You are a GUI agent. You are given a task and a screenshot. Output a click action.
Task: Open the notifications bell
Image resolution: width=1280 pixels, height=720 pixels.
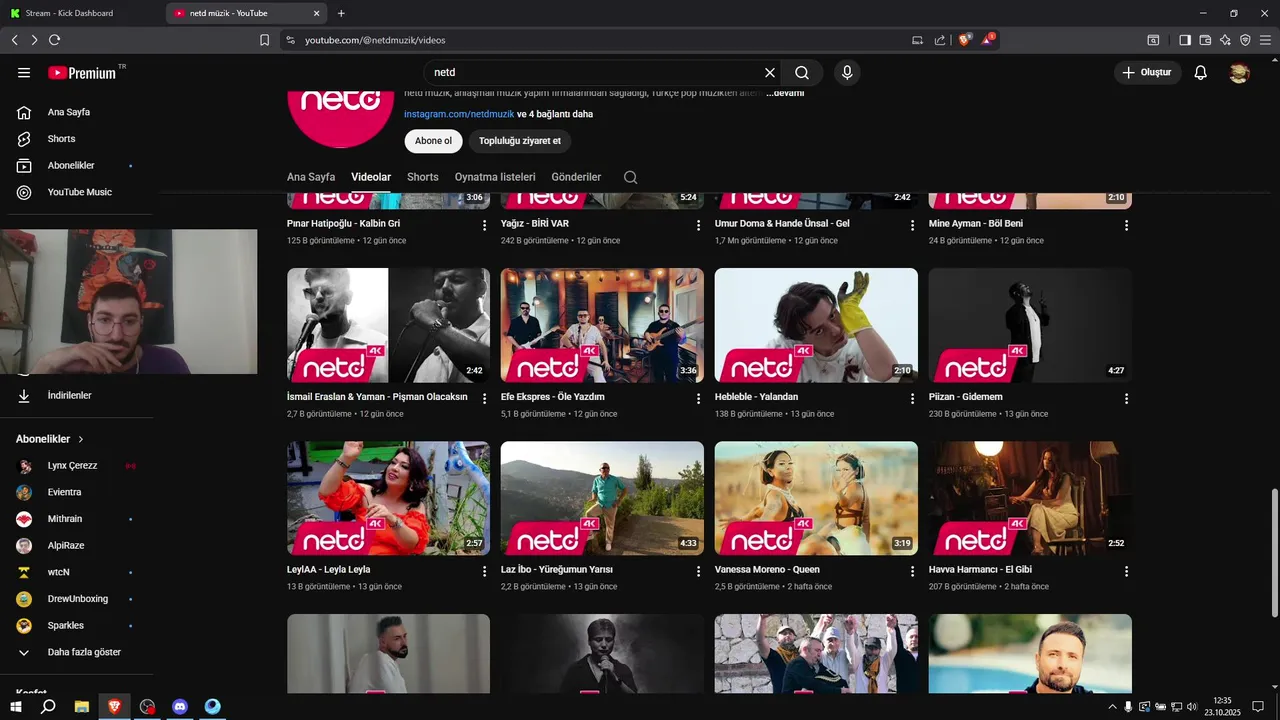click(1201, 73)
